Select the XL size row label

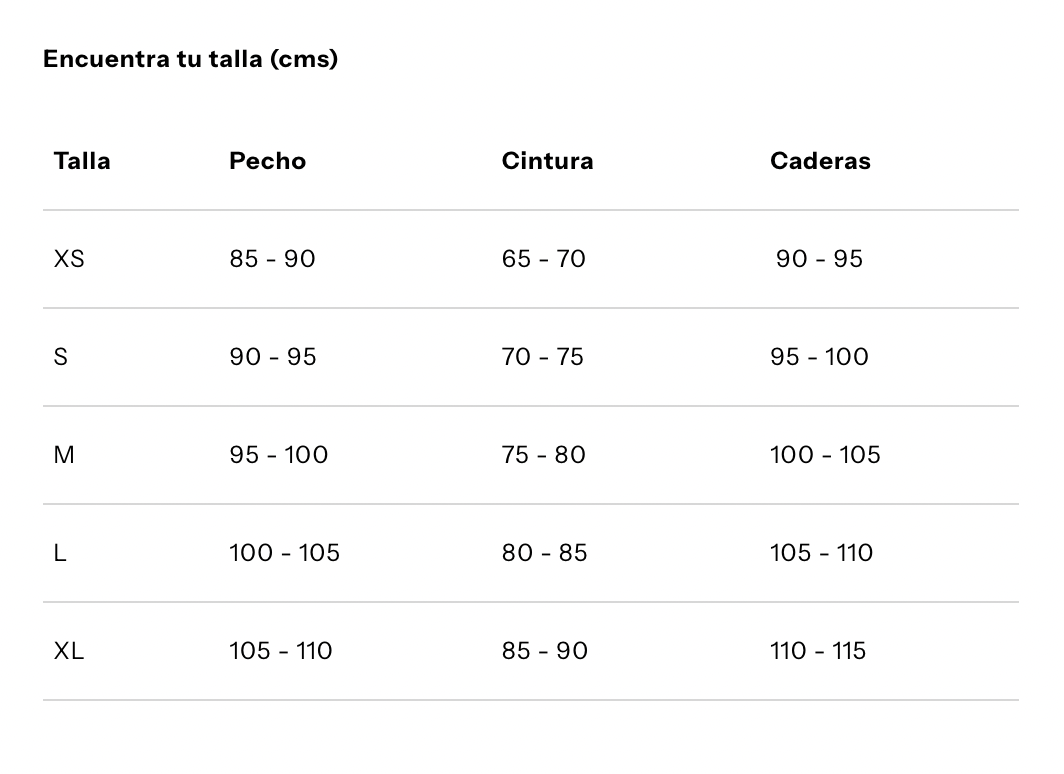(69, 651)
